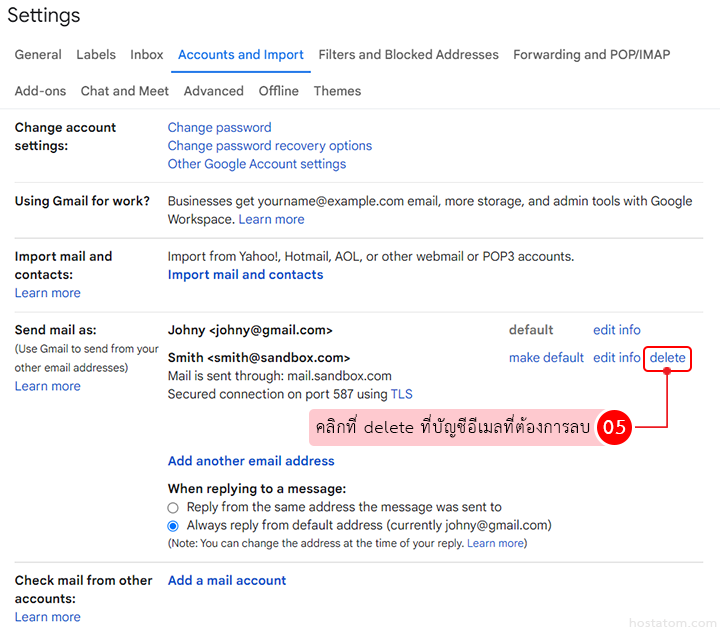Switch to the Labels tab

96,55
